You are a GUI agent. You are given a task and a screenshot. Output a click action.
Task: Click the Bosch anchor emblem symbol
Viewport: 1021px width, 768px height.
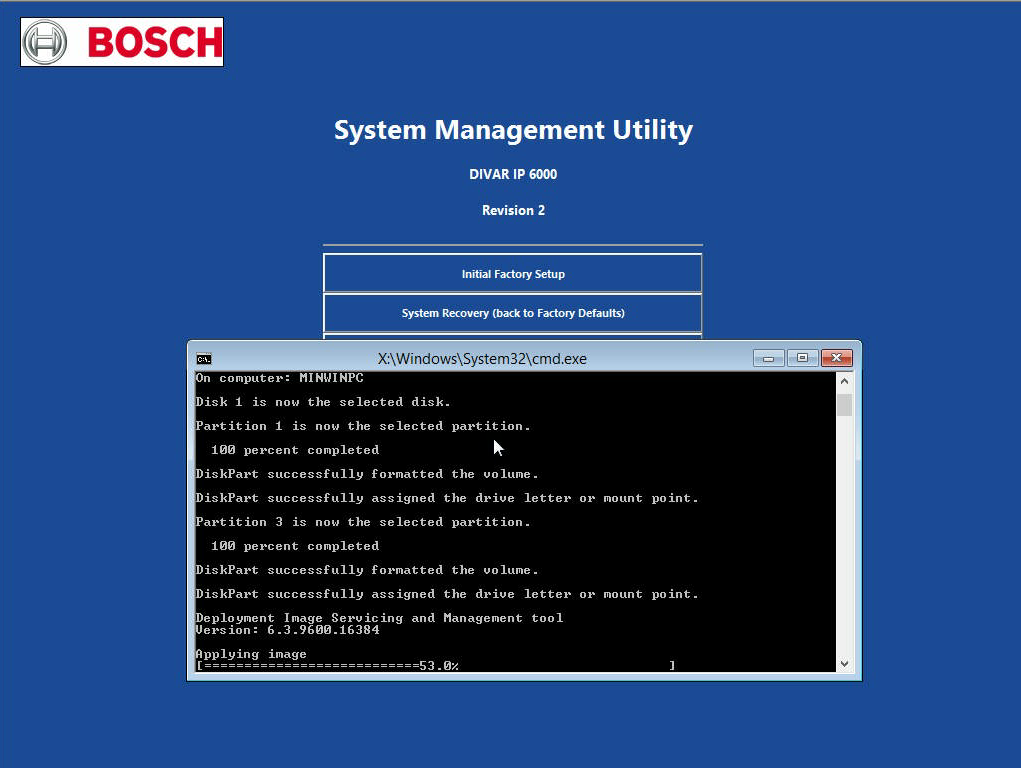coord(47,42)
